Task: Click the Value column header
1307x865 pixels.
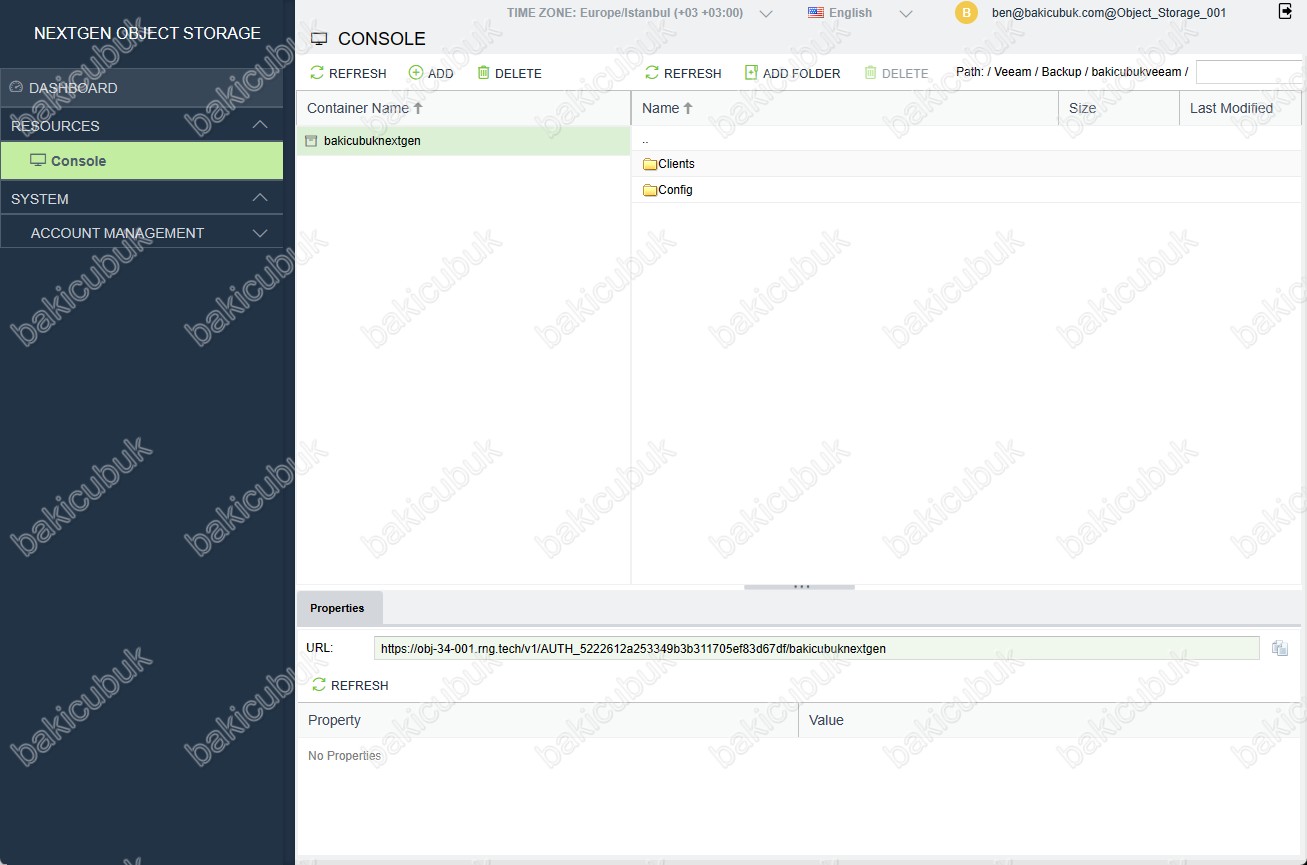Action: (1050, 720)
